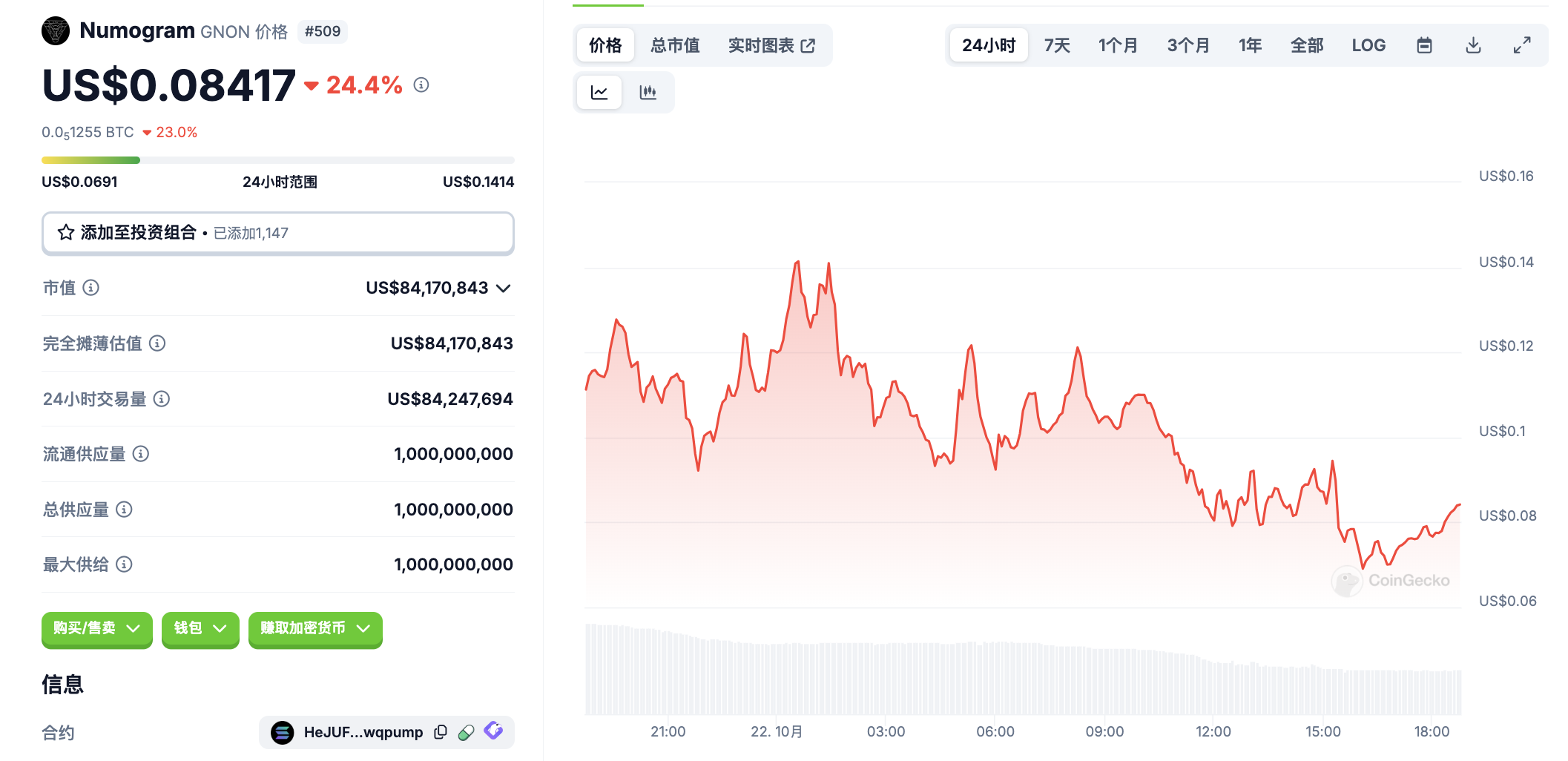
Task: Select the line chart view icon
Action: tap(599, 92)
